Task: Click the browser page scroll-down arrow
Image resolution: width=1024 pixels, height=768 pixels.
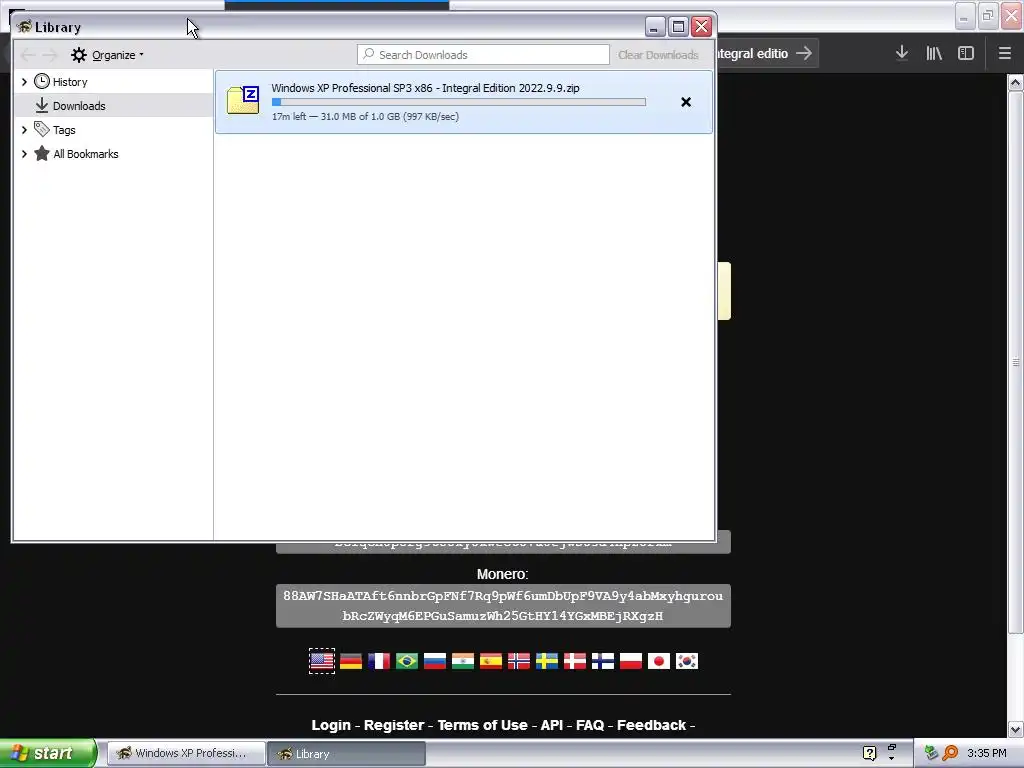Action: (1015, 729)
